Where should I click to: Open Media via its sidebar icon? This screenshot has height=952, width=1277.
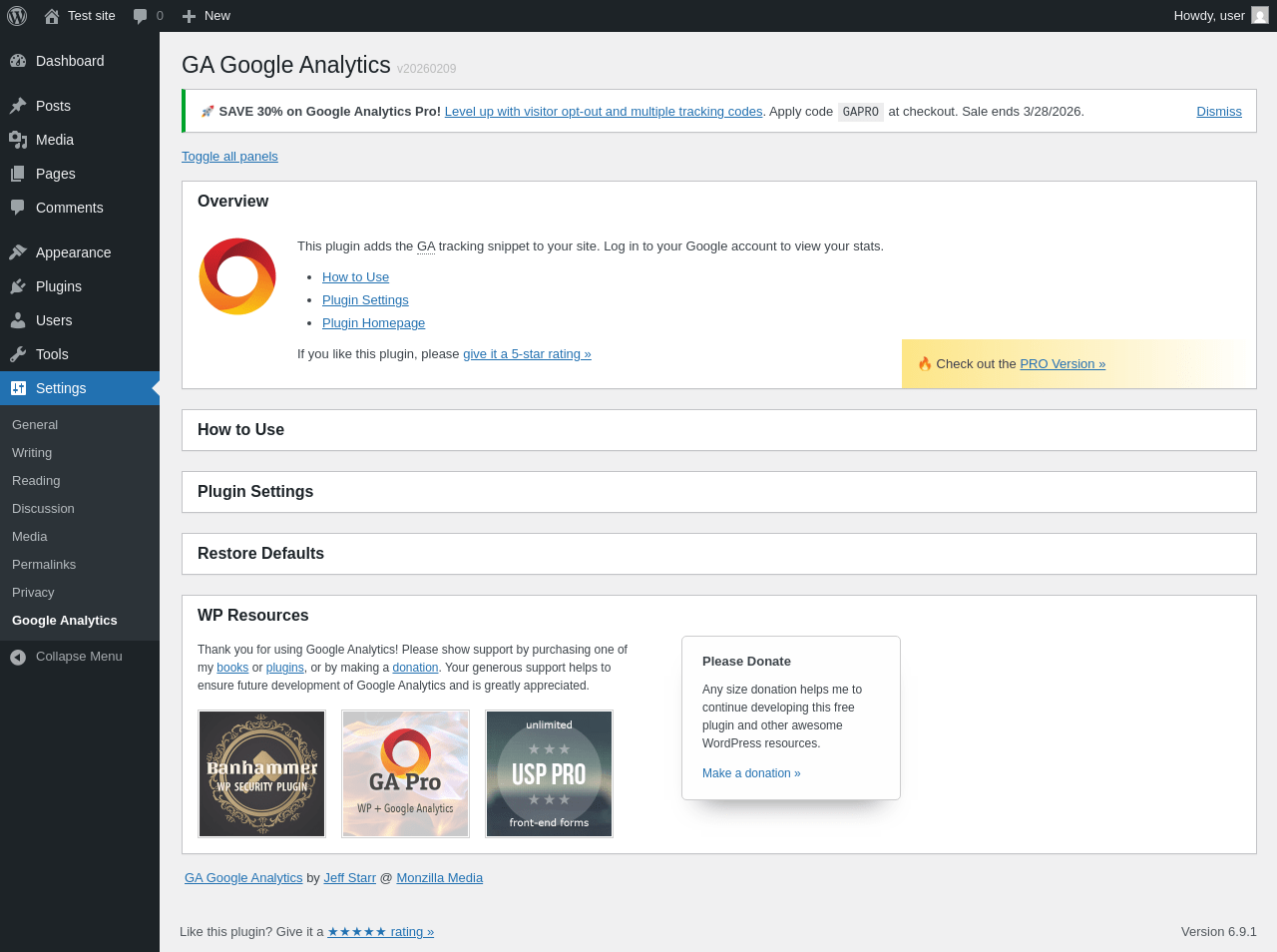pos(18,140)
